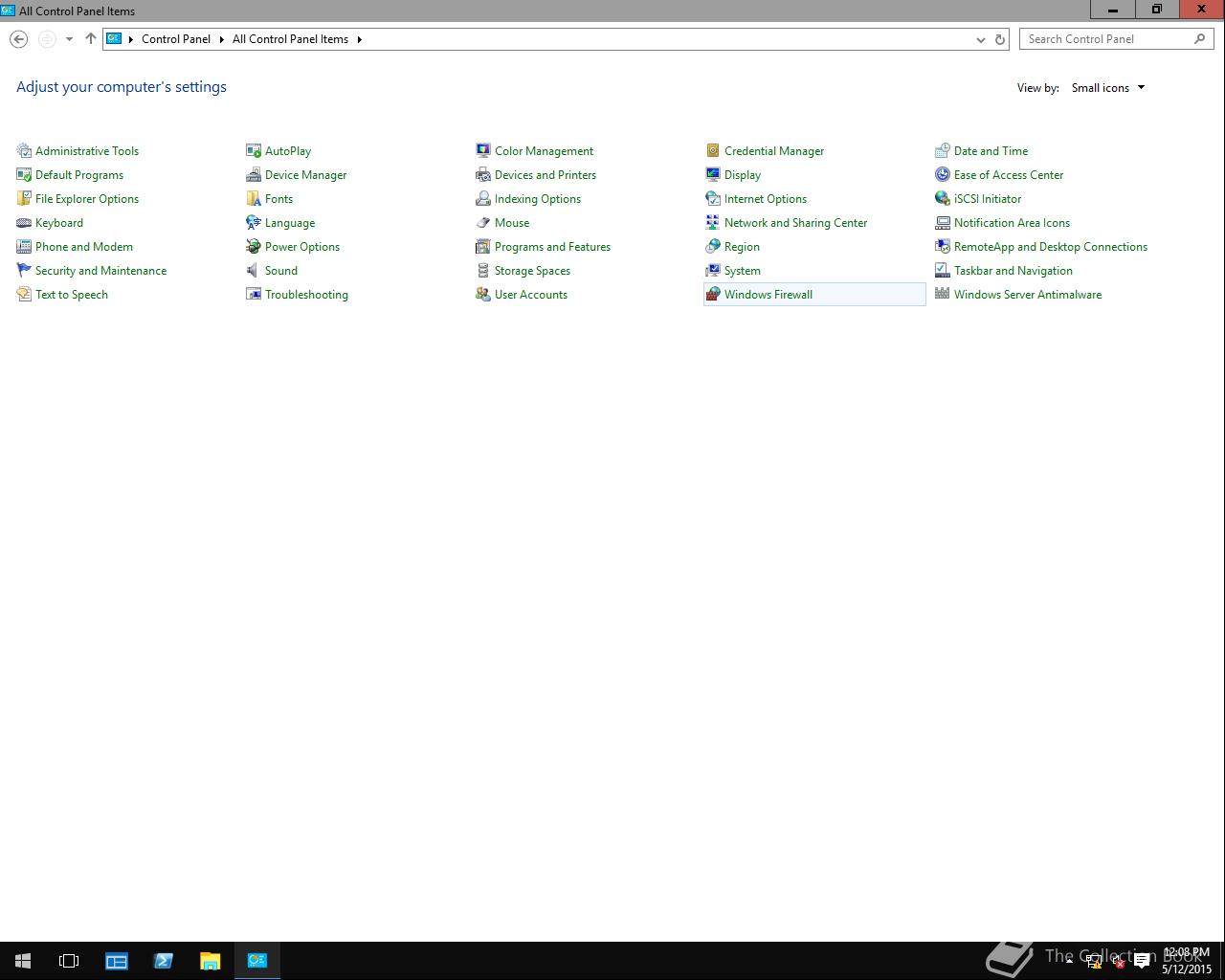
Task: Click the Default Programs icon
Action: coord(24,174)
